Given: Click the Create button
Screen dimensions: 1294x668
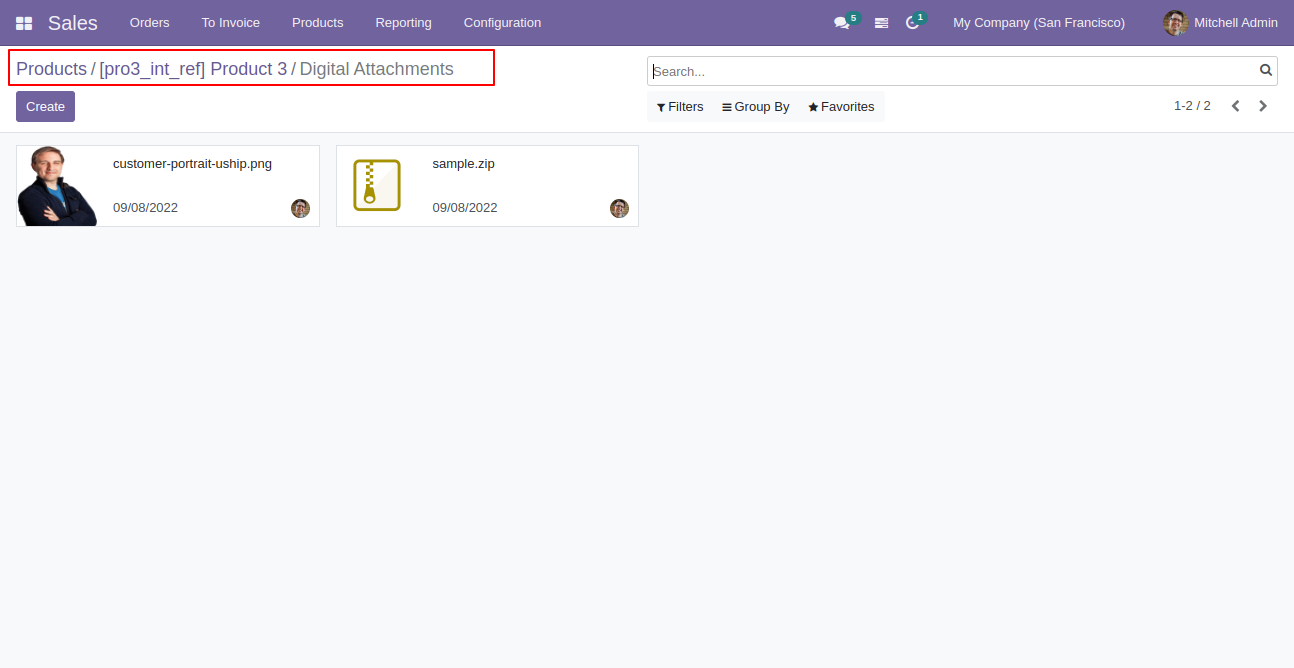Looking at the screenshot, I should [45, 107].
